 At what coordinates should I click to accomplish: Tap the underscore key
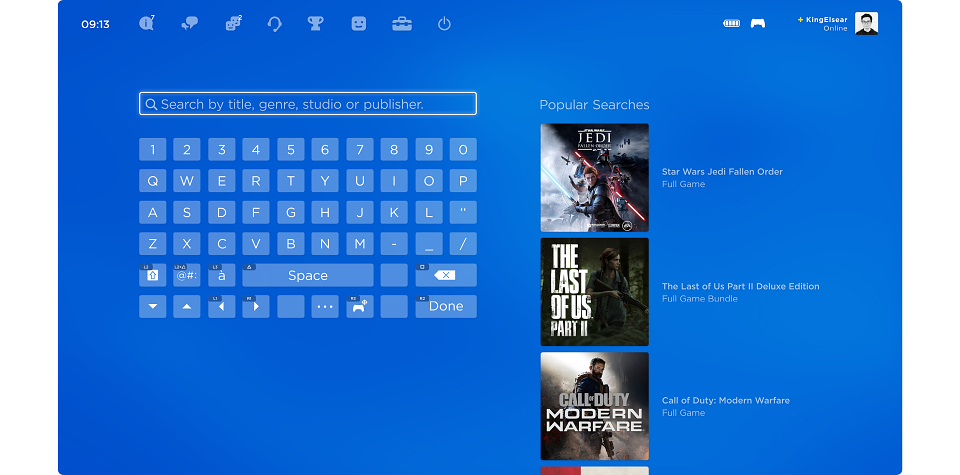[x=429, y=244]
